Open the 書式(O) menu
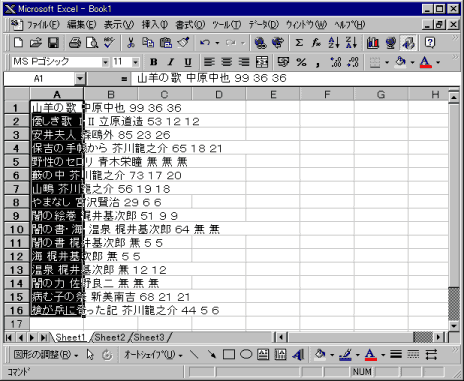 (190, 25)
